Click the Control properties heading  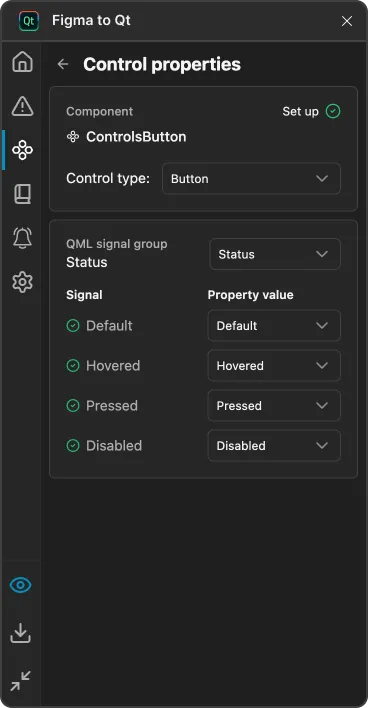162,65
